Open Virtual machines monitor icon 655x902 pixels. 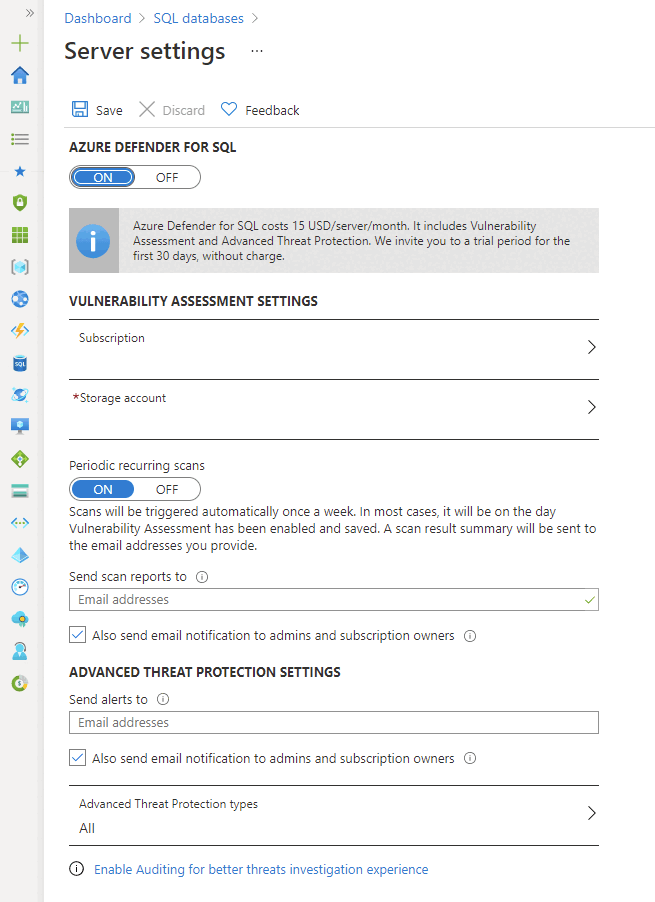click(20, 426)
